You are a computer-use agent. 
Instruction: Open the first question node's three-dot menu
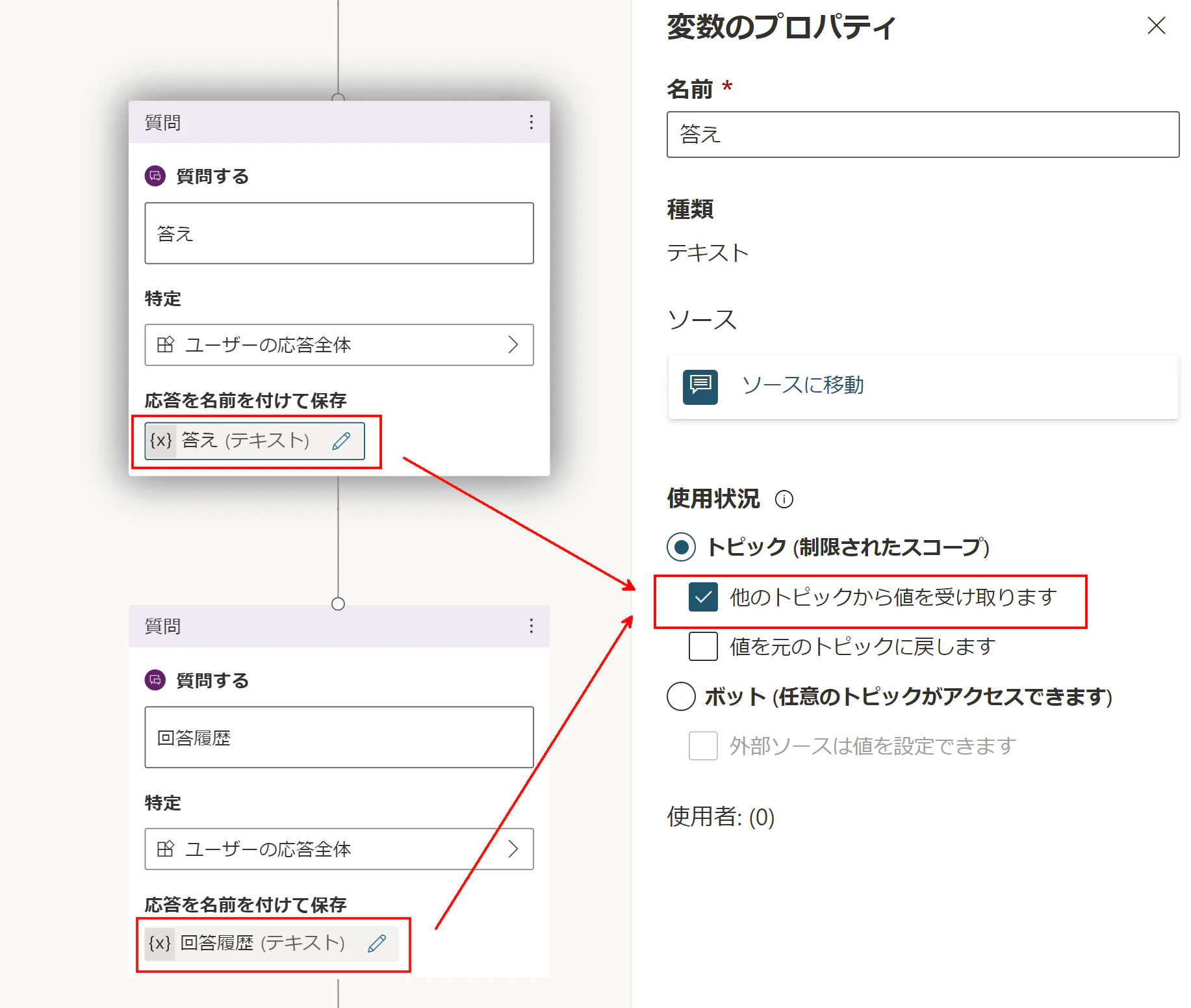[x=531, y=122]
